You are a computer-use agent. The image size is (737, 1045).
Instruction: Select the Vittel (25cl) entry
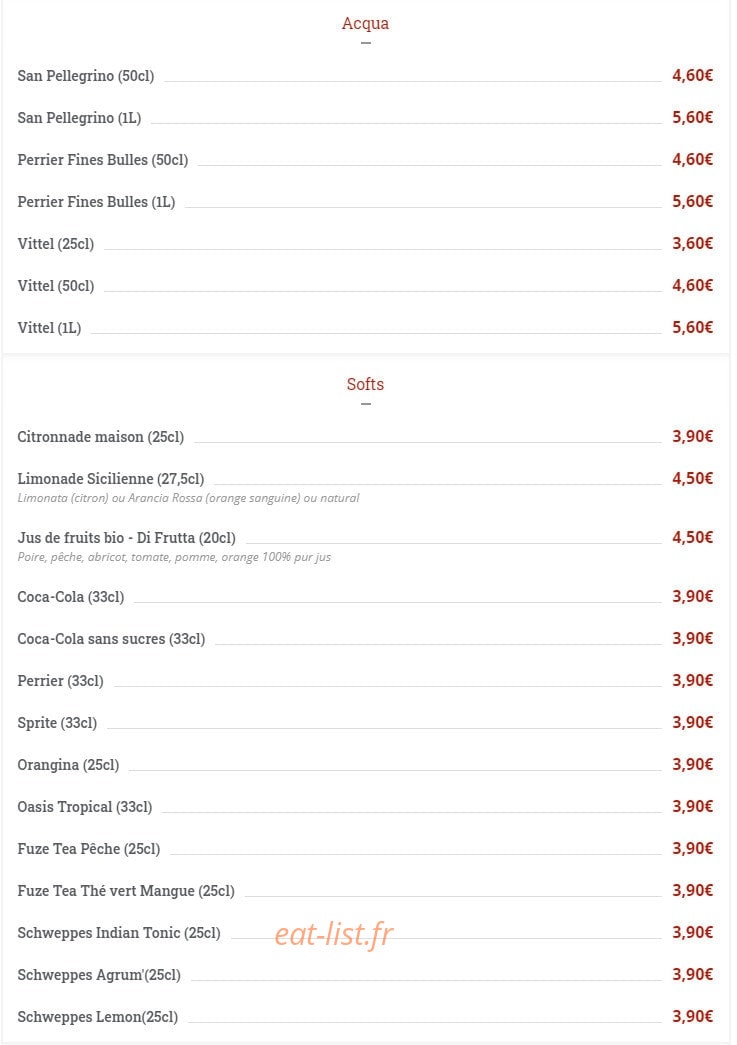click(x=55, y=244)
